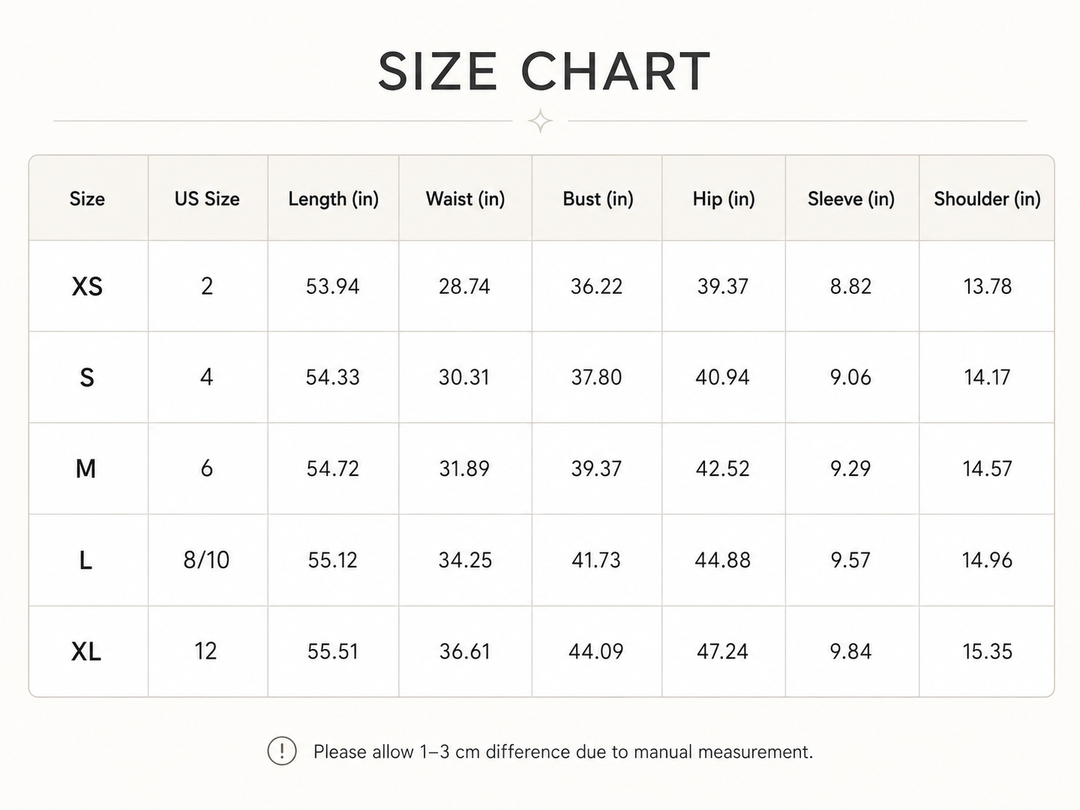This screenshot has height=810, width=1080.
Task: Click the M size row label
Action: 85,468
